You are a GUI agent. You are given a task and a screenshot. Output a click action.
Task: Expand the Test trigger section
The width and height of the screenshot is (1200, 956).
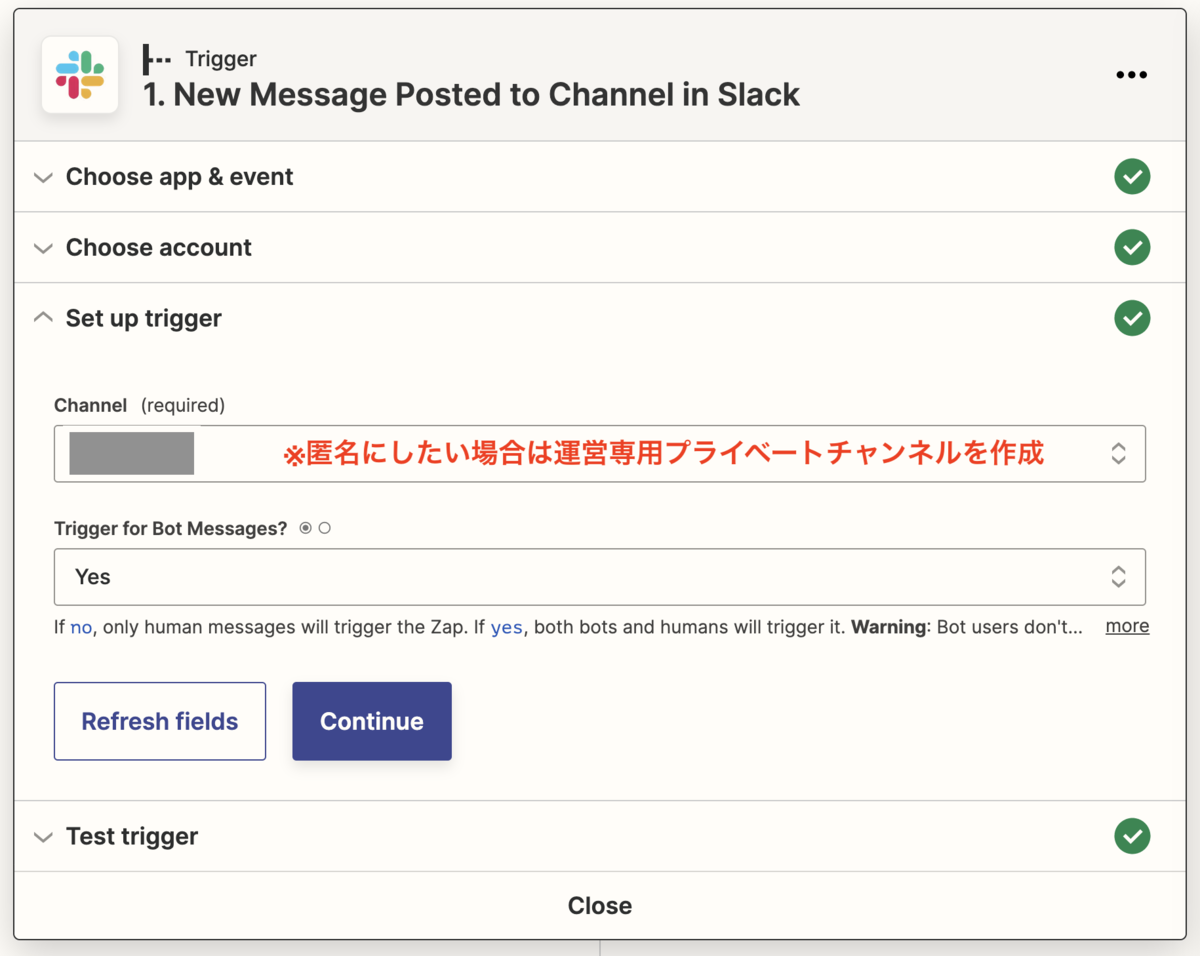43,837
